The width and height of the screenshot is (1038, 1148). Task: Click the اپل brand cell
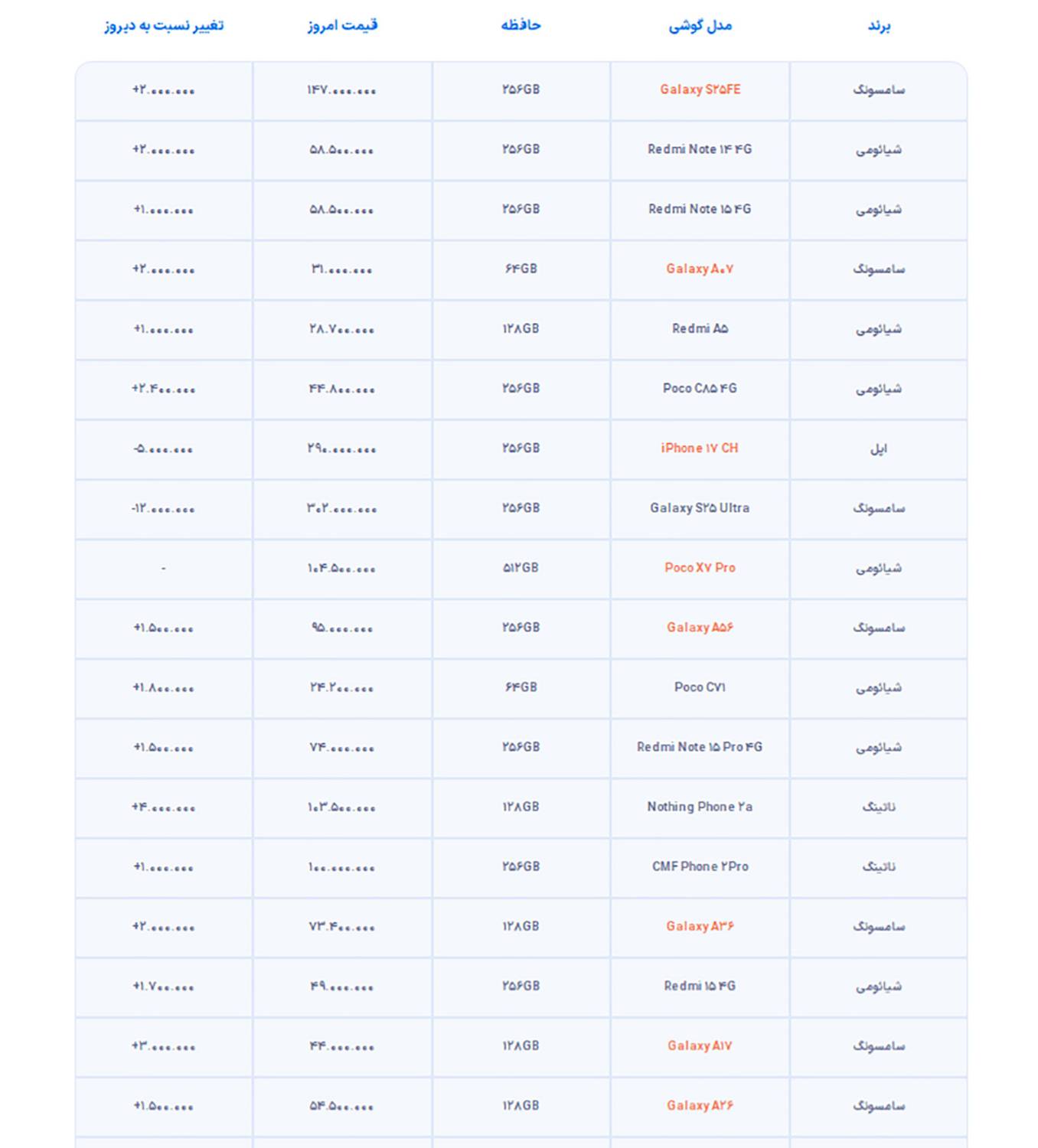tap(879, 448)
